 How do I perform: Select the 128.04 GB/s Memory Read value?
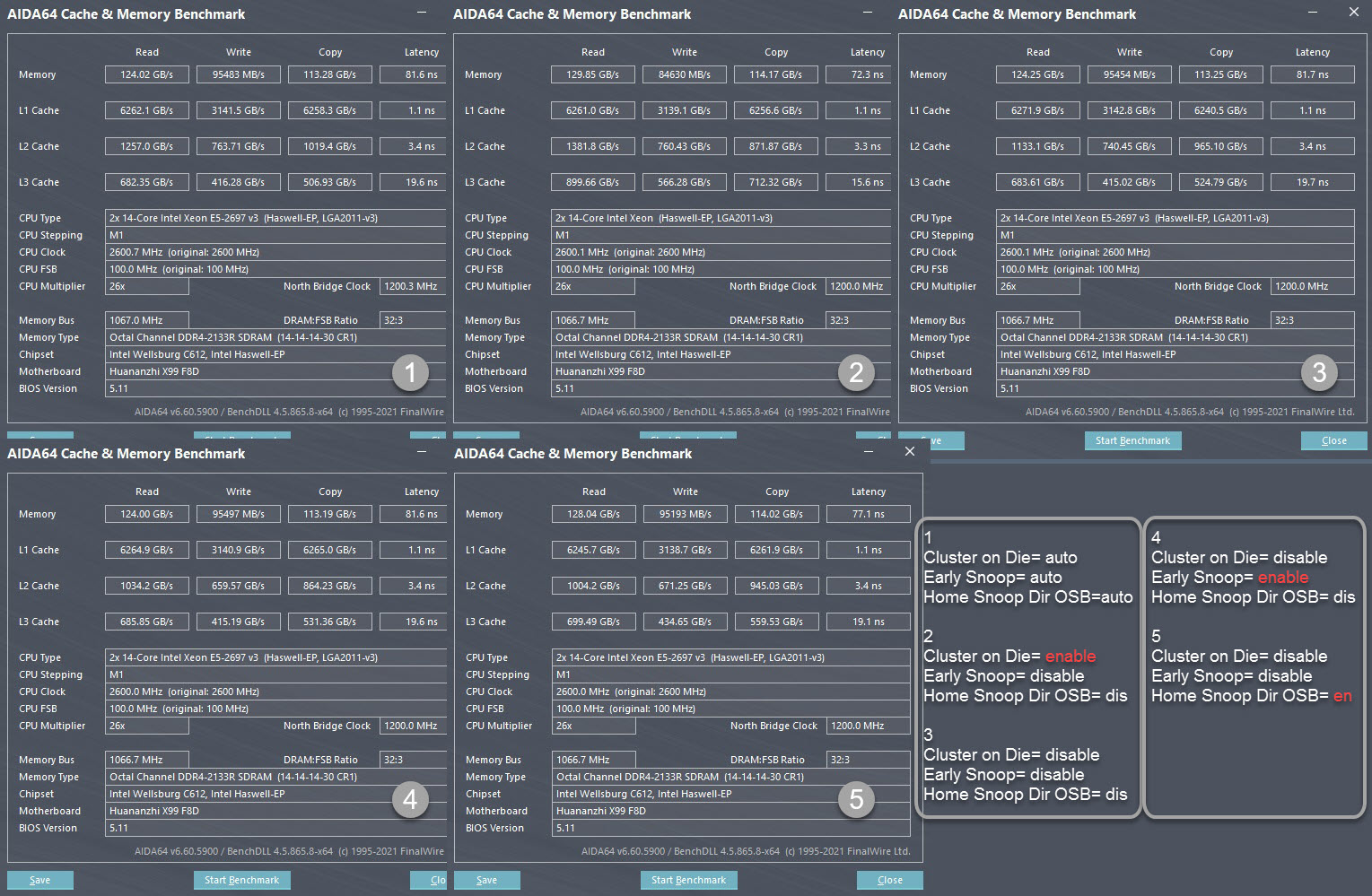coord(594,514)
